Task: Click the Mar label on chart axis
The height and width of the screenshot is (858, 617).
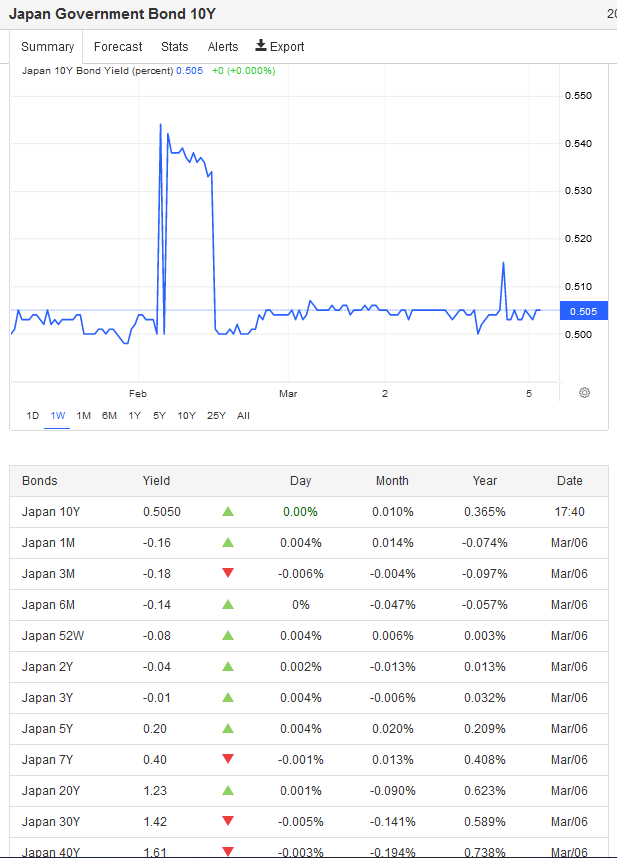Action: (288, 393)
